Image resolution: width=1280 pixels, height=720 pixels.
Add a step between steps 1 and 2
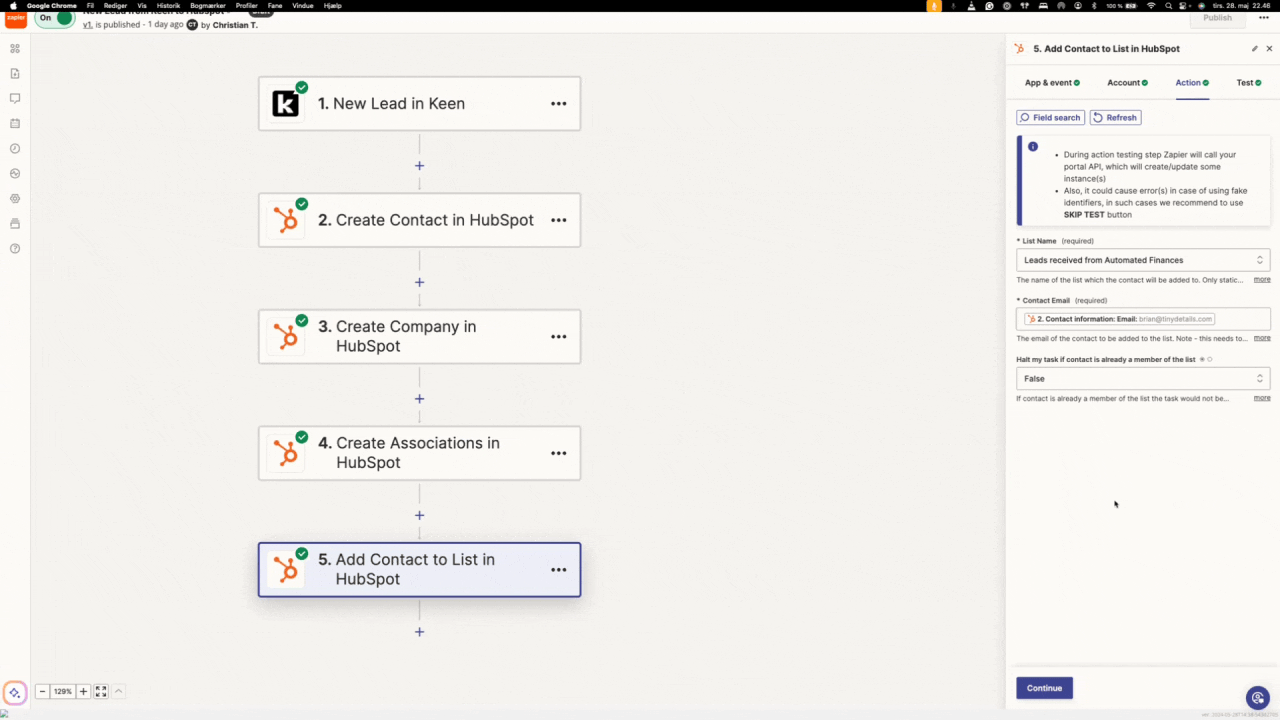[419, 166]
